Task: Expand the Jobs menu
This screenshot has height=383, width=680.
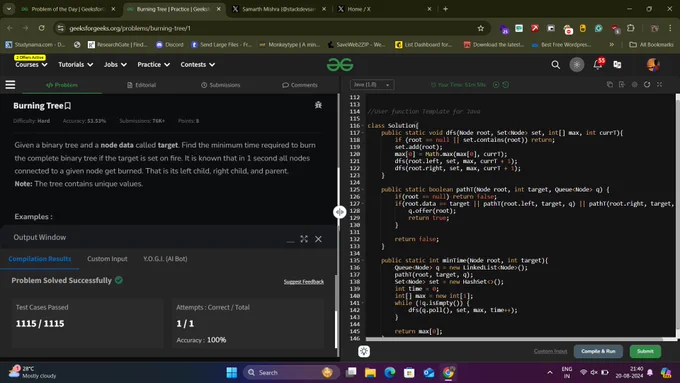Action: click(115, 65)
